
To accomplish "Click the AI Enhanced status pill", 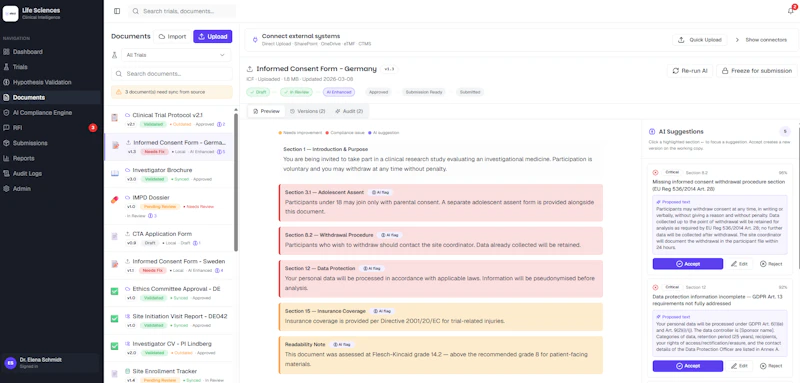I will pyautogui.click(x=338, y=92).
